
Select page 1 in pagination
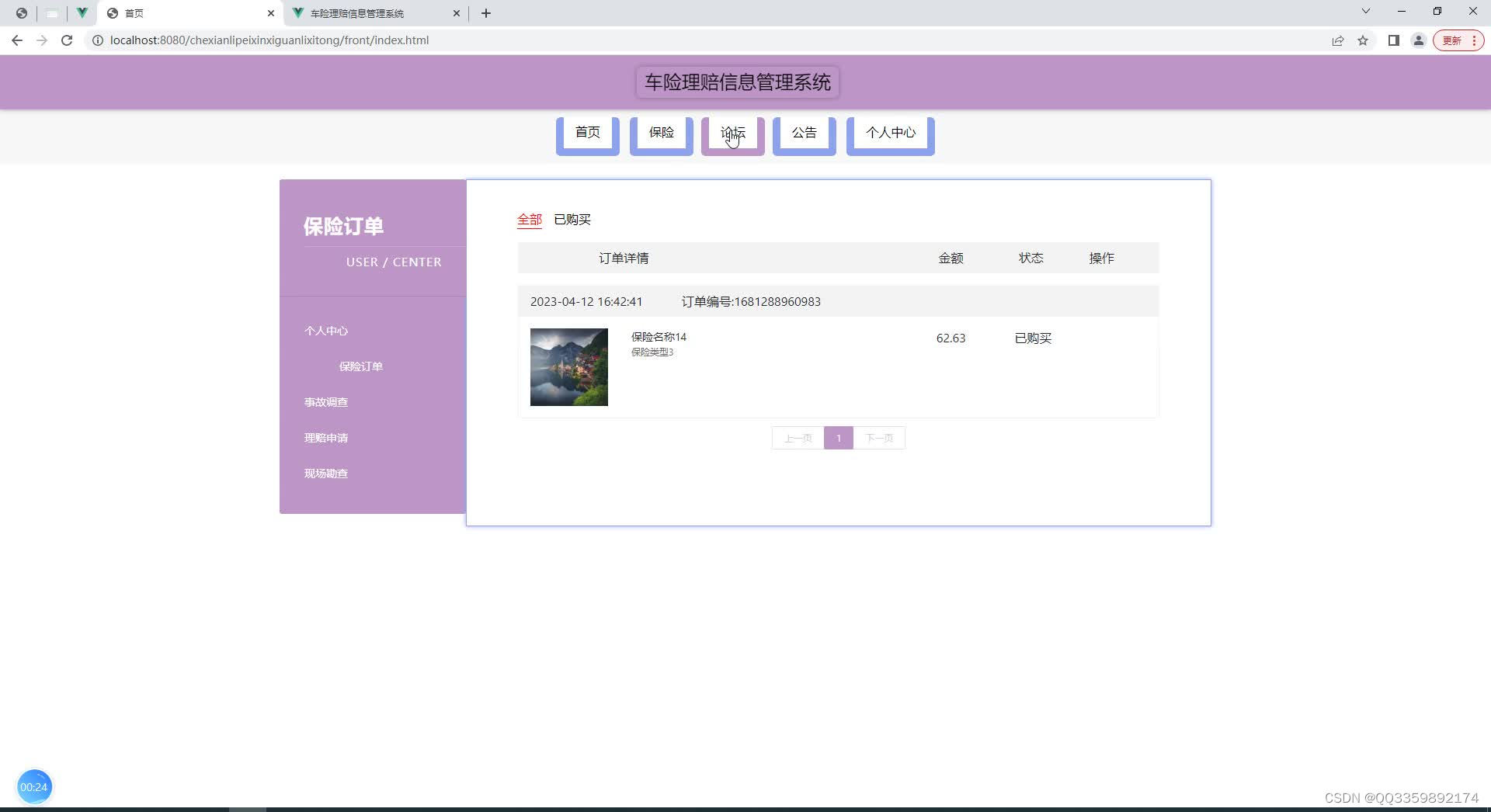[x=839, y=438]
